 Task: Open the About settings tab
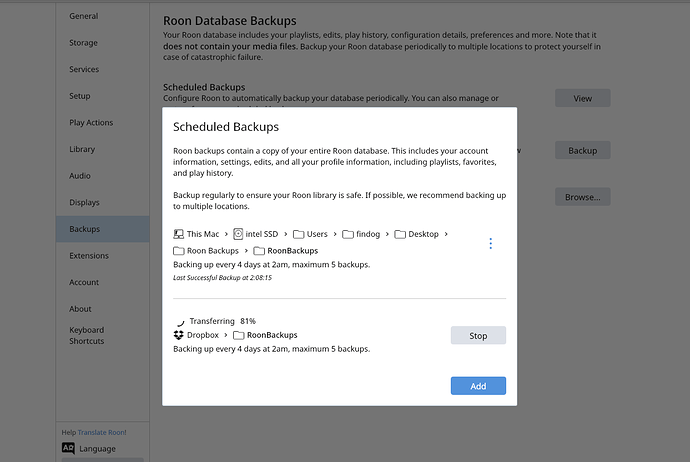(x=103, y=309)
